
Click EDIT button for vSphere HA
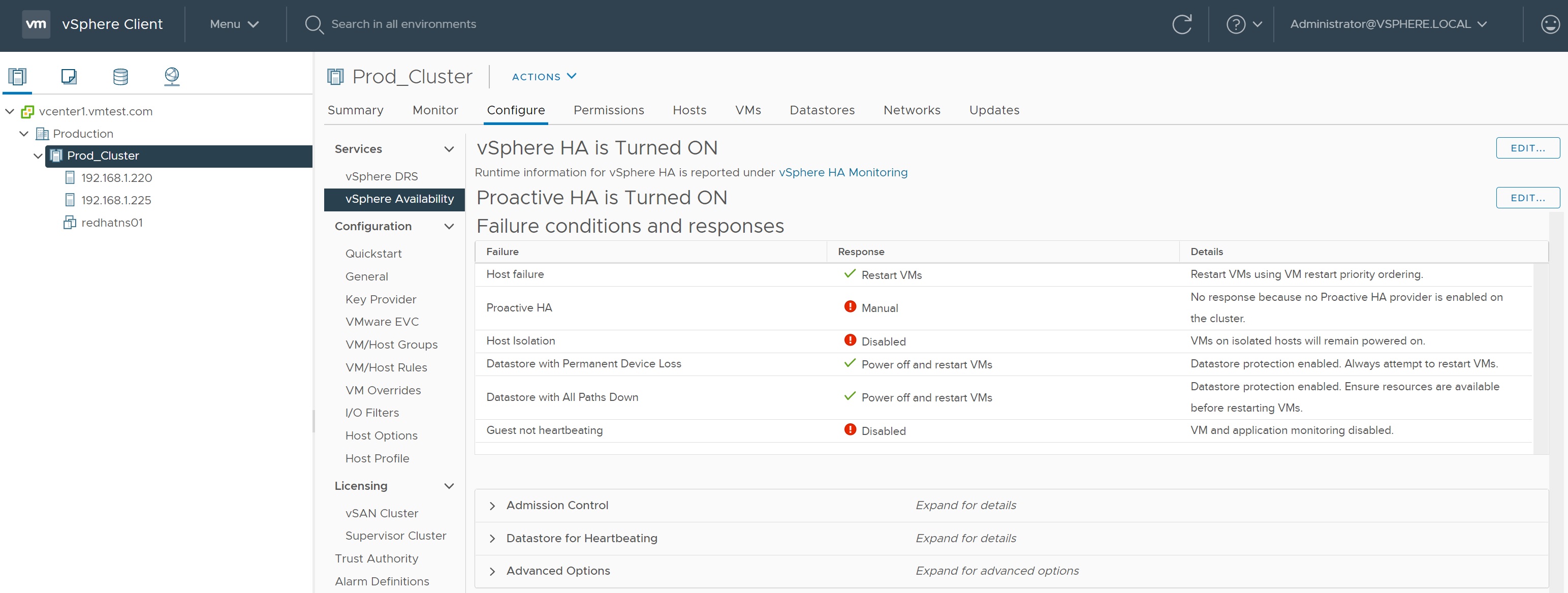tap(1527, 148)
